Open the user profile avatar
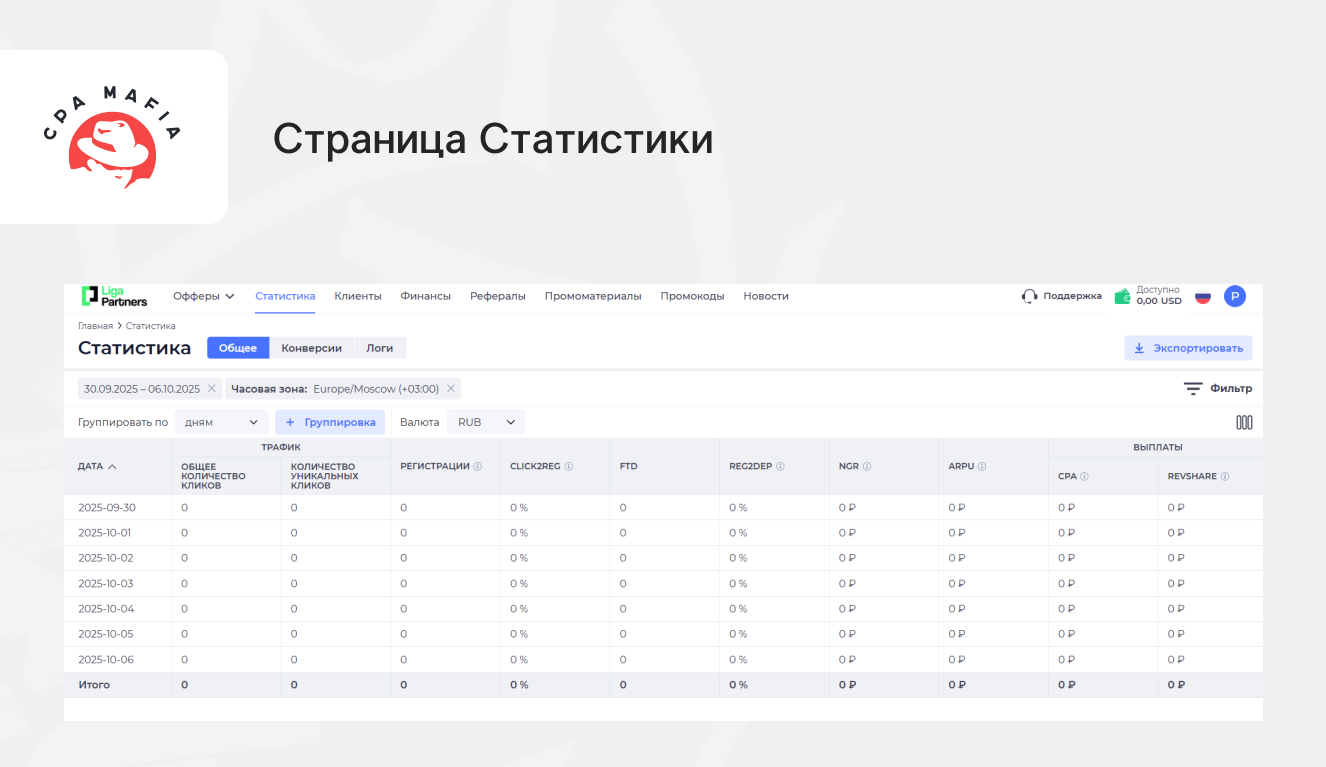This screenshot has width=1326, height=767. point(1235,296)
